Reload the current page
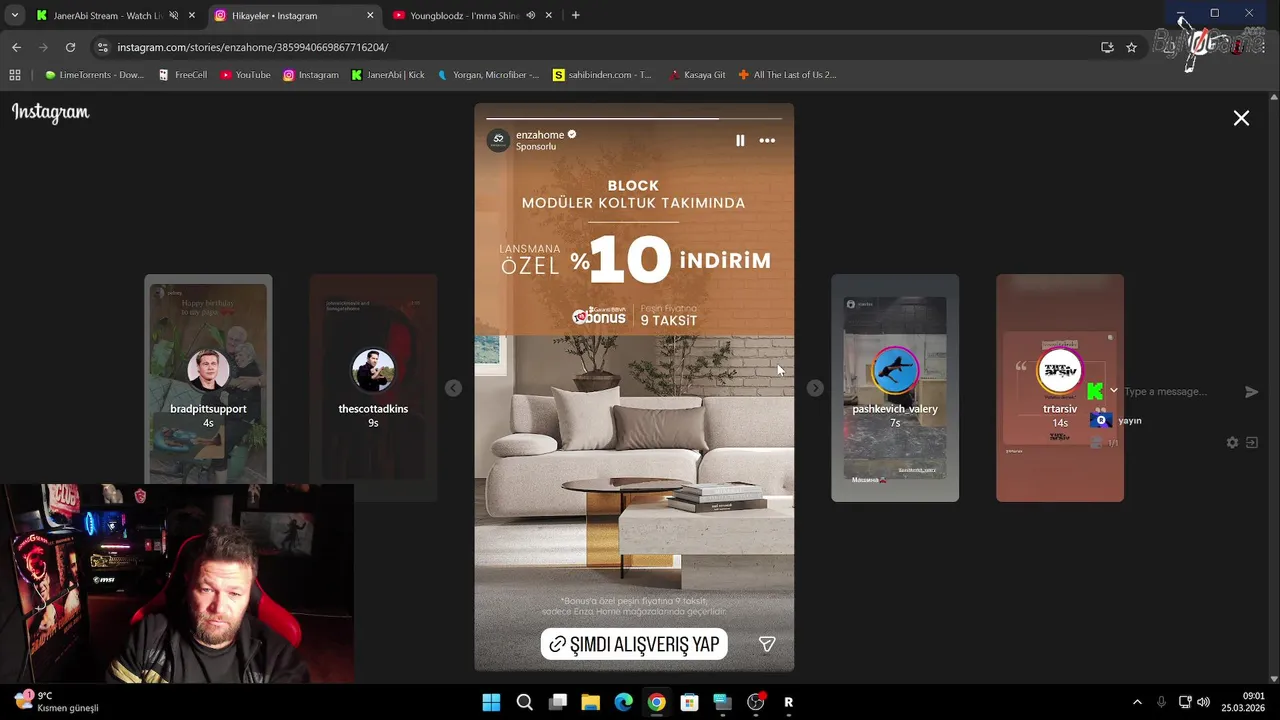Screen dimensions: 1280x720 (x=70, y=47)
